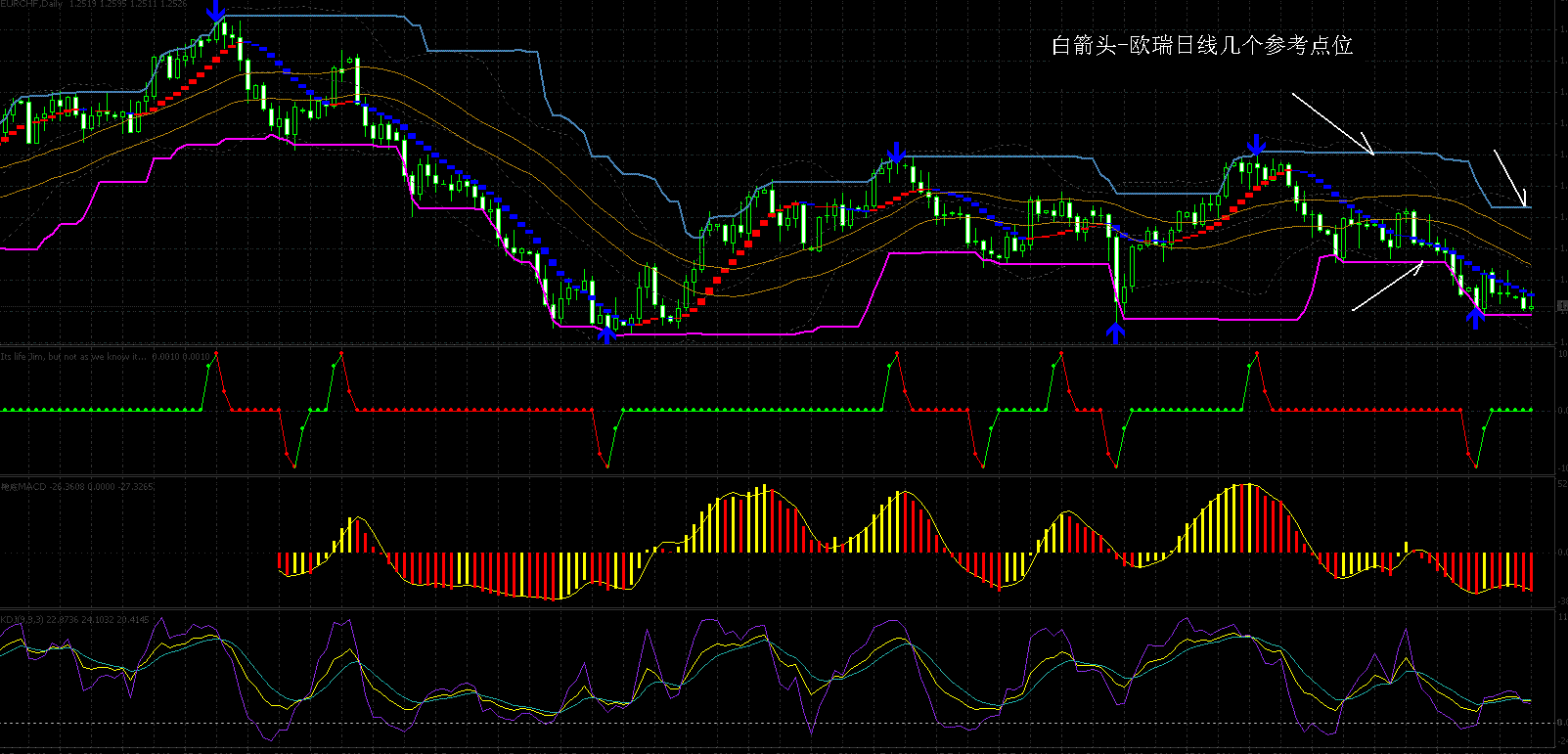Click the right end of the blue upper channel line
1568x754 pixels.
click(x=1529, y=206)
